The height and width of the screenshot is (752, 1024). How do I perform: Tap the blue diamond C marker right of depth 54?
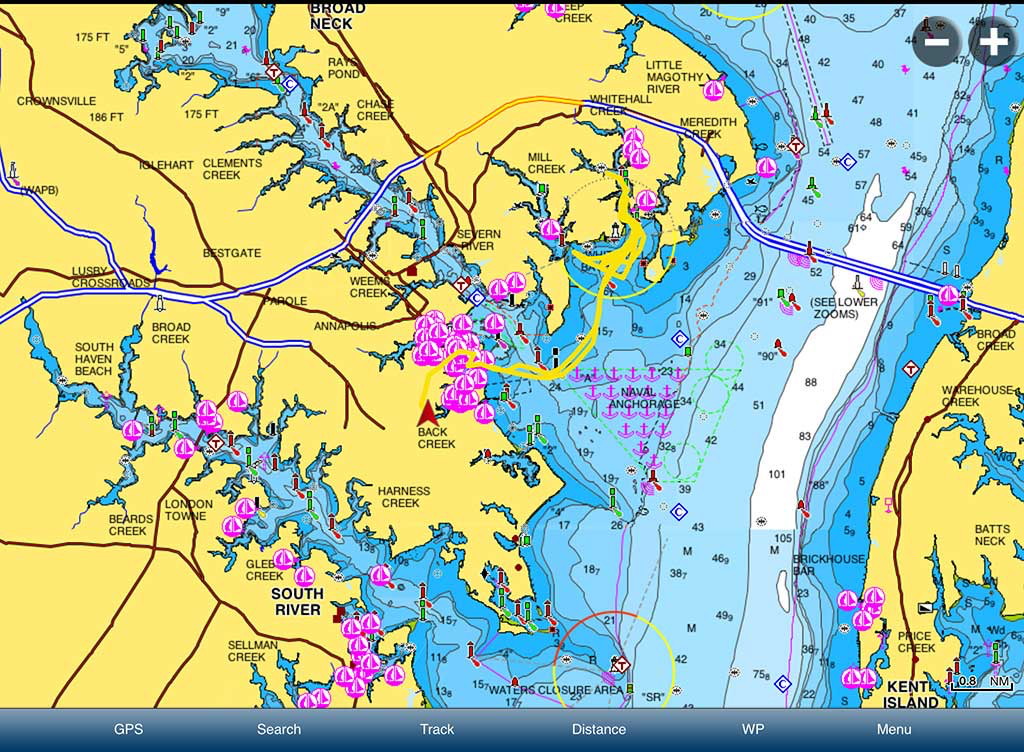[x=847, y=161]
